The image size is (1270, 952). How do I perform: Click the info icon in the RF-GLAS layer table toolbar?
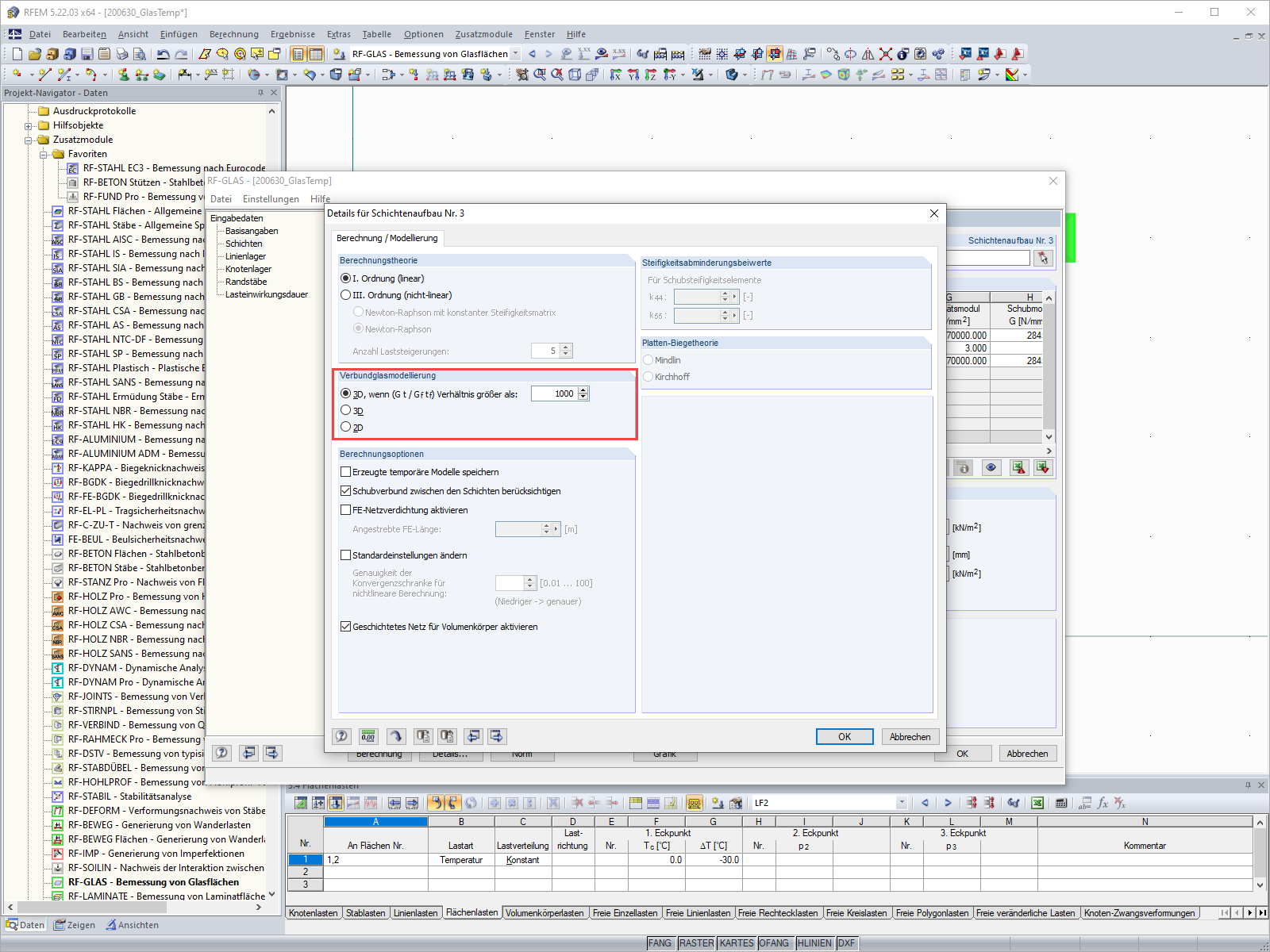[964, 467]
